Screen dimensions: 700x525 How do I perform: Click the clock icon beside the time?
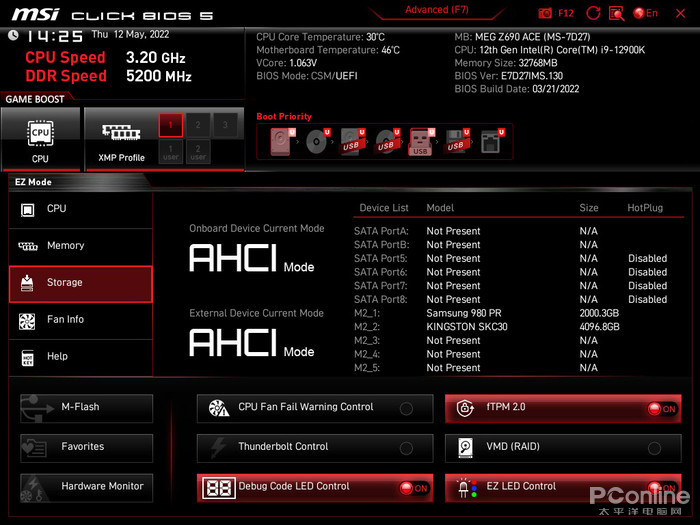(13, 35)
